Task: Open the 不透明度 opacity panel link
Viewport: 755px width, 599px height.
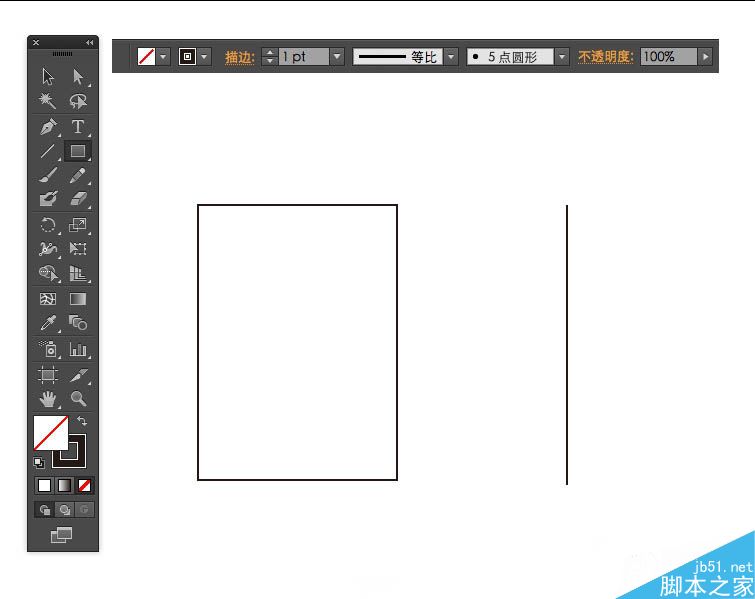Action: (x=605, y=57)
